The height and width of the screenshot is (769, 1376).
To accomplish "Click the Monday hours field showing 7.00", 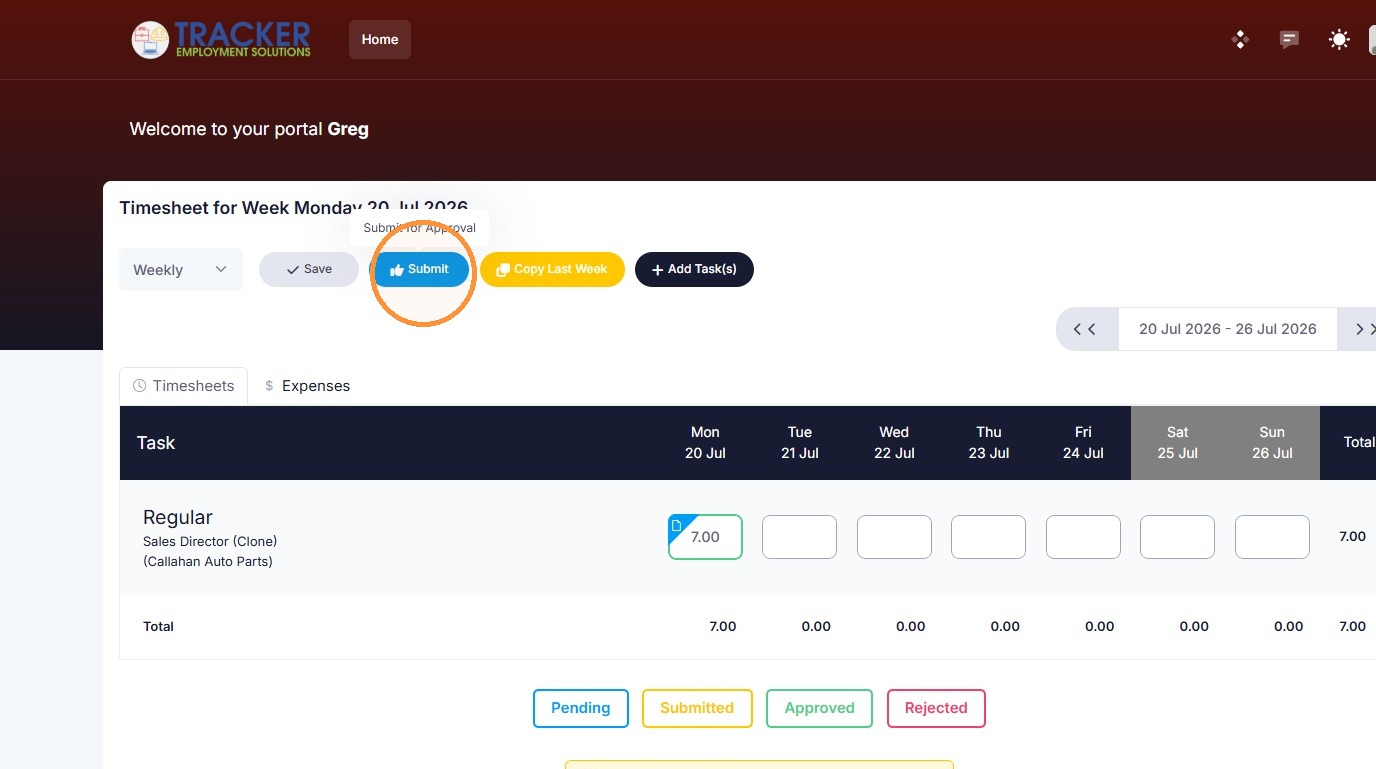I will (706, 537).
